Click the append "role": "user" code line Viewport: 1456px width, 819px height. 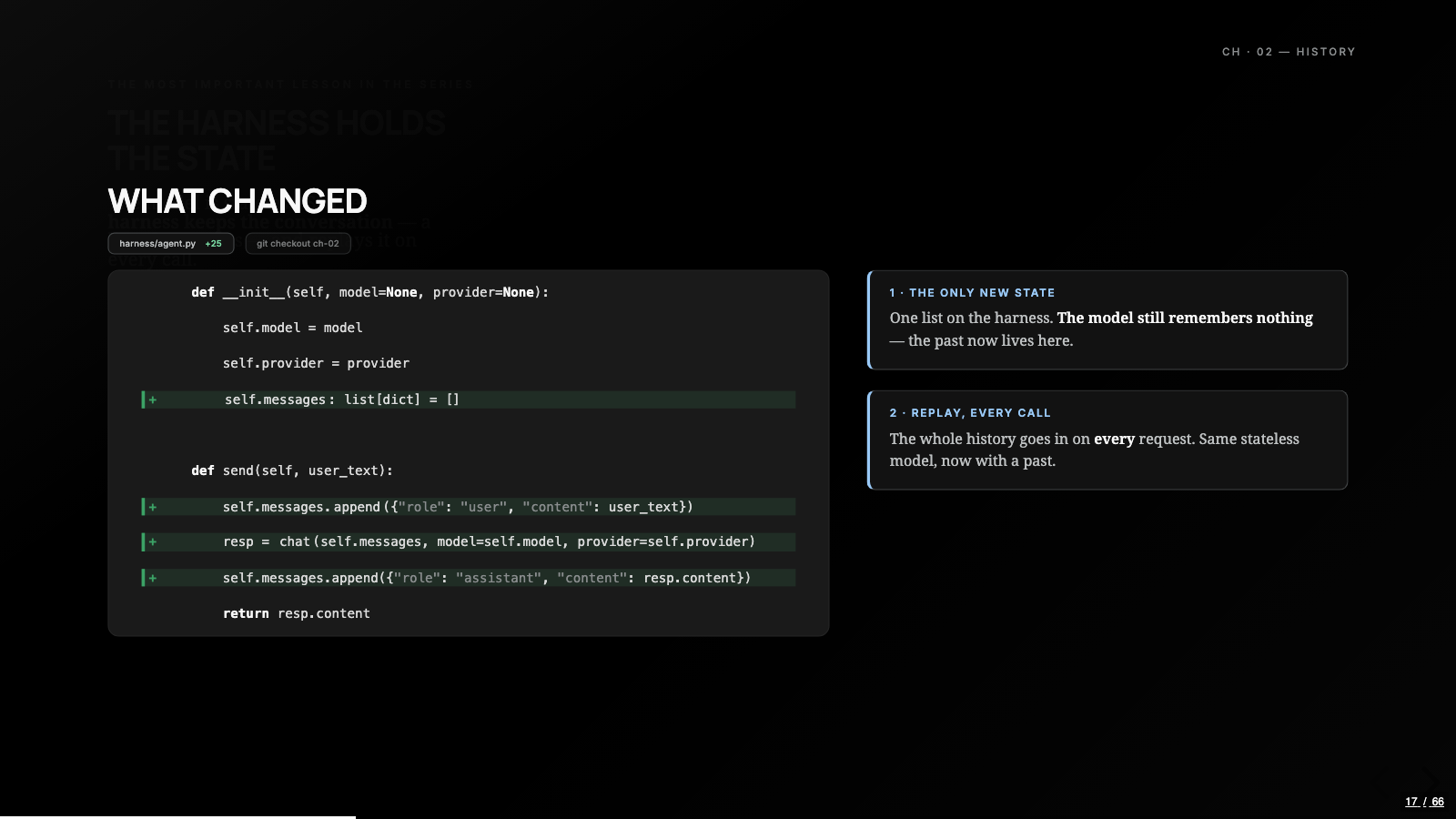click(x=469, y=507)
